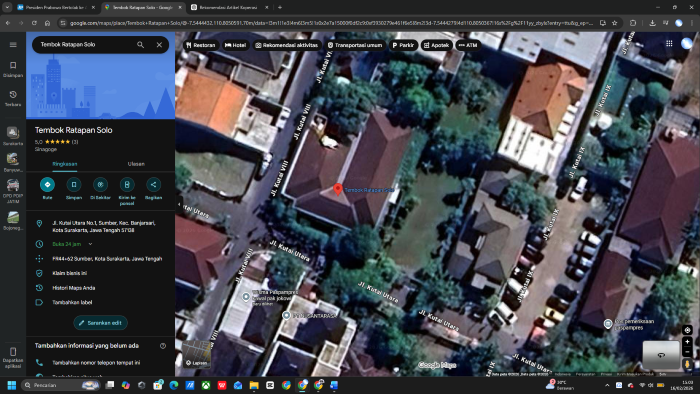
Task: Open Street View Pegman
Action: pos(687,364)
